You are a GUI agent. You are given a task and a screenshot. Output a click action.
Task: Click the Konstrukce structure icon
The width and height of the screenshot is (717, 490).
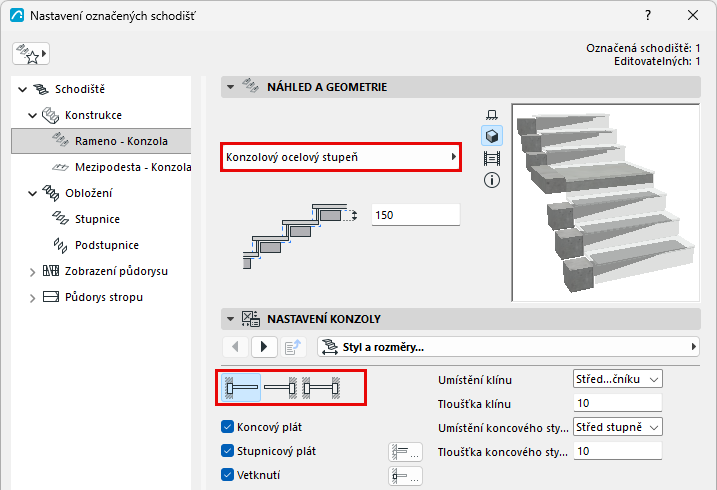click(50, 115)
